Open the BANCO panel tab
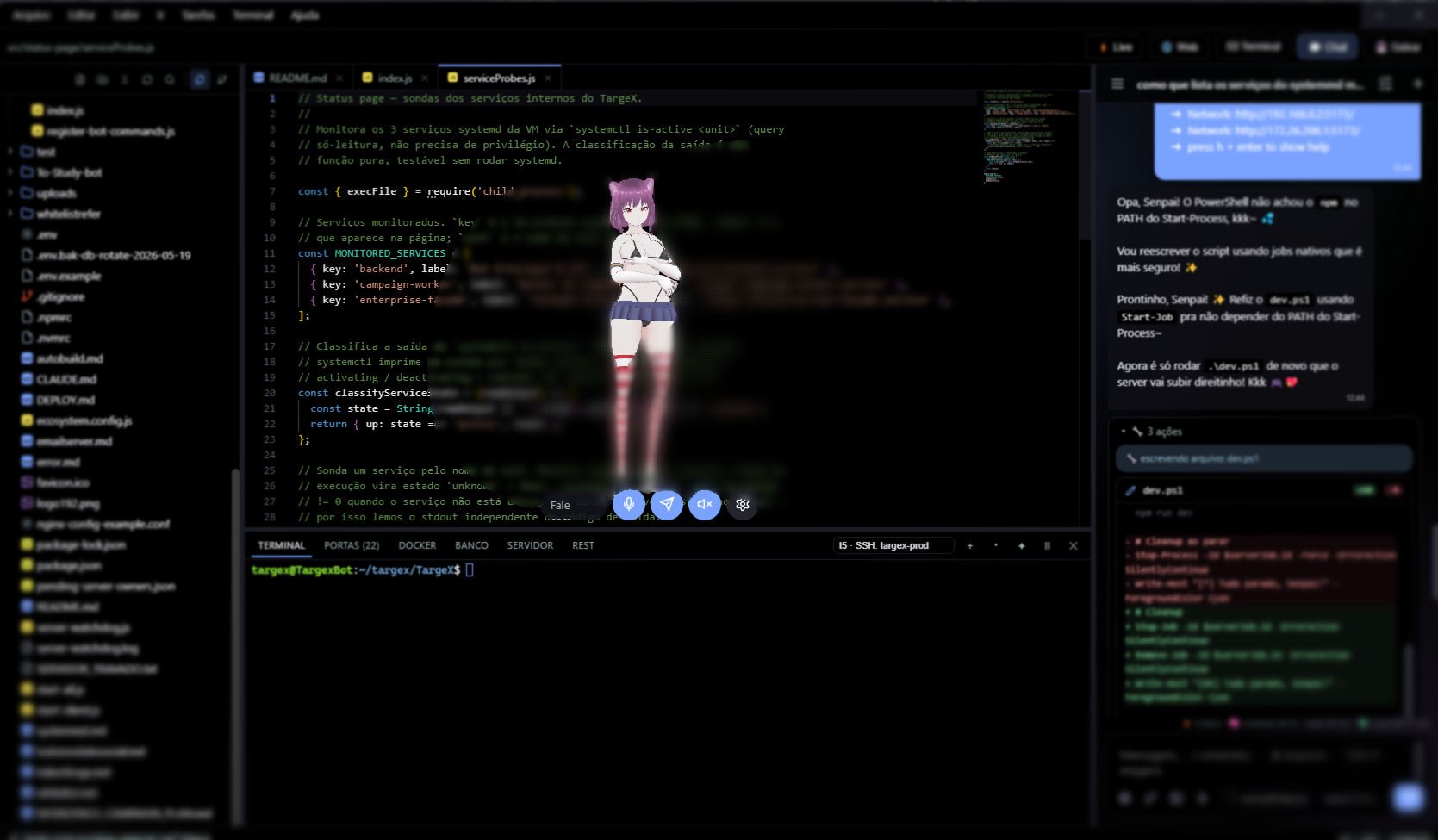1438x840 pixels. (x=471, y=545)
